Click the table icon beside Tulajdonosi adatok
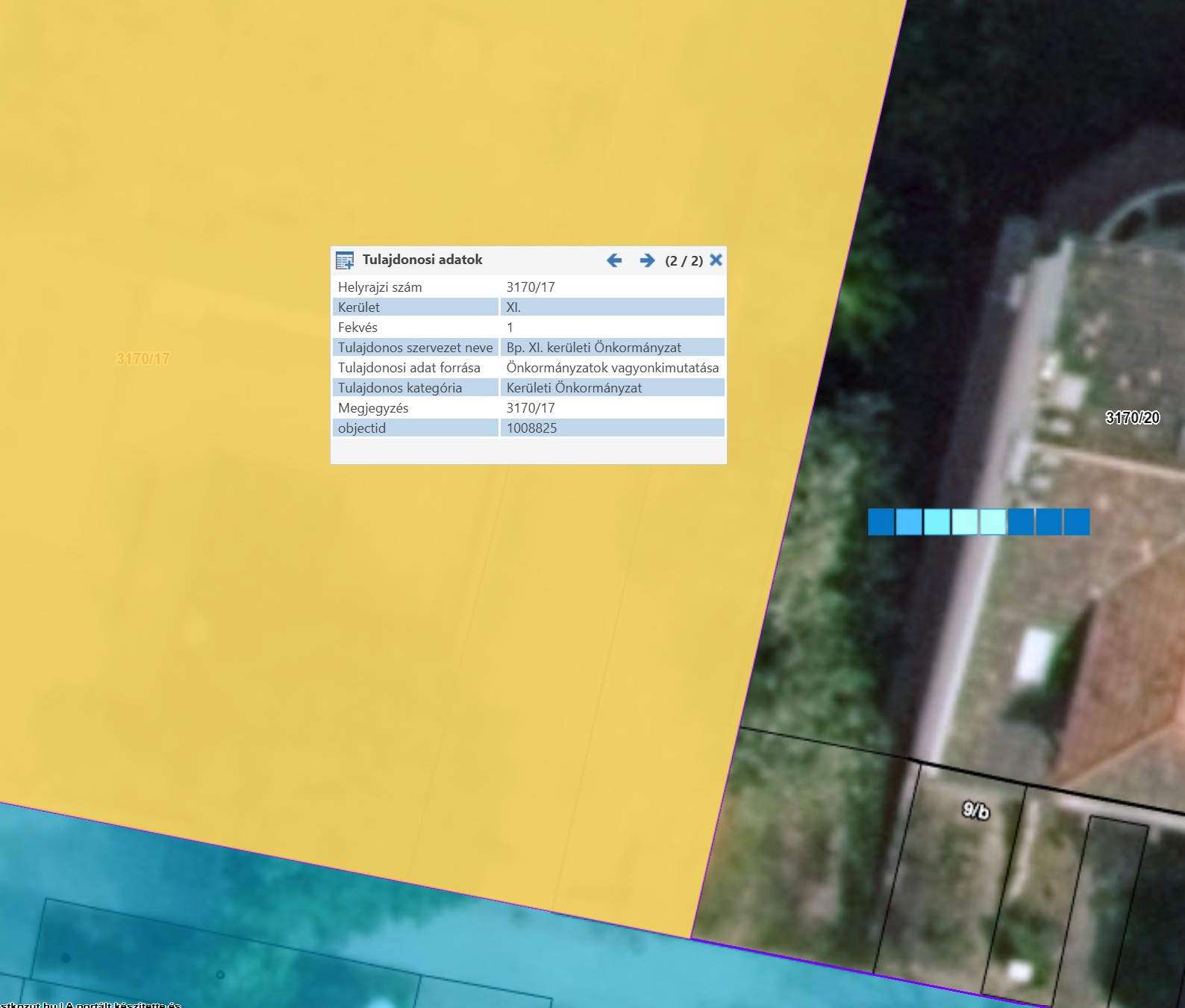 pyautogui.click(x=345, y=260)
